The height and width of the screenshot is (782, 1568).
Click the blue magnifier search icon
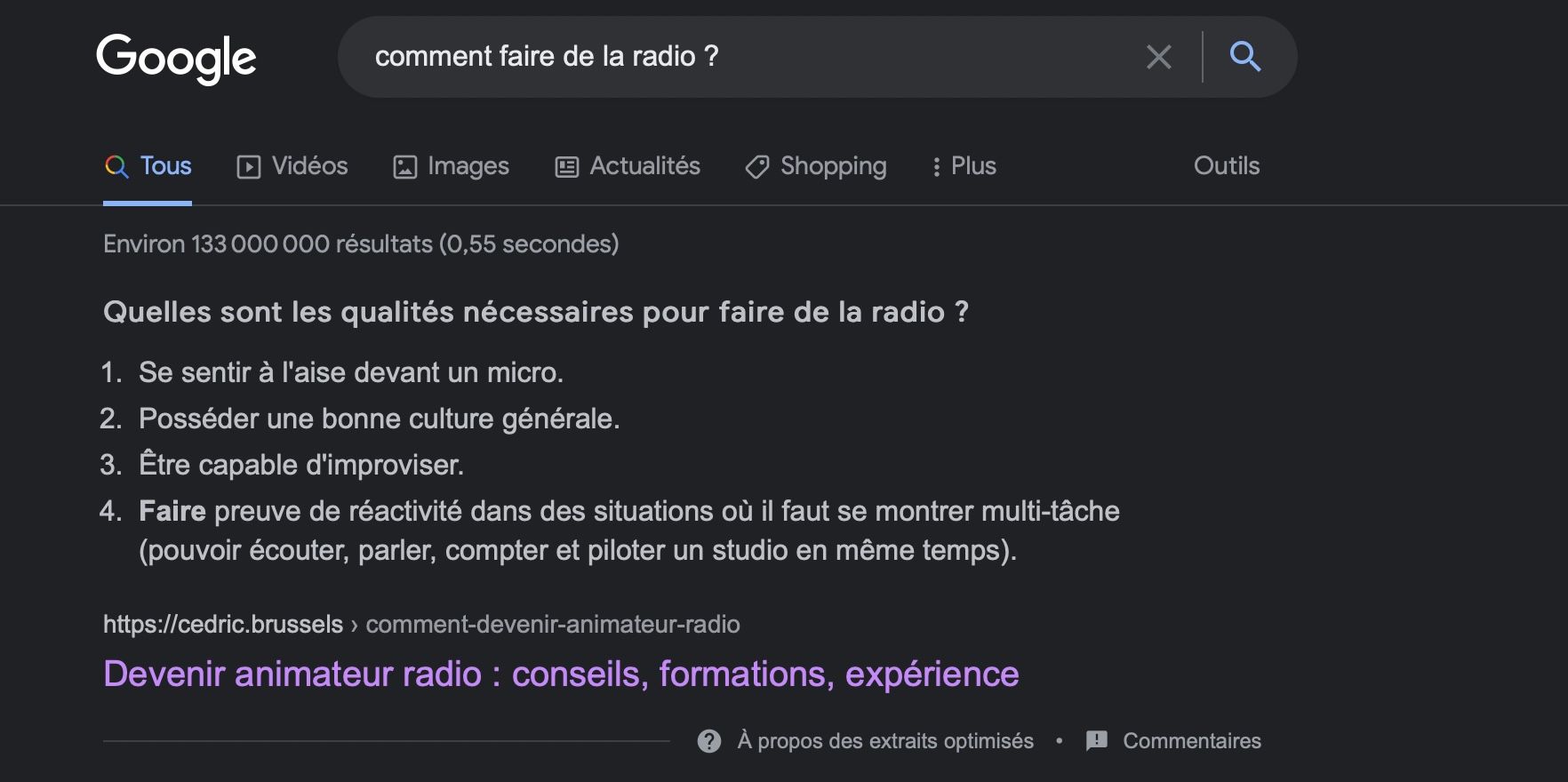point(1245,56)
